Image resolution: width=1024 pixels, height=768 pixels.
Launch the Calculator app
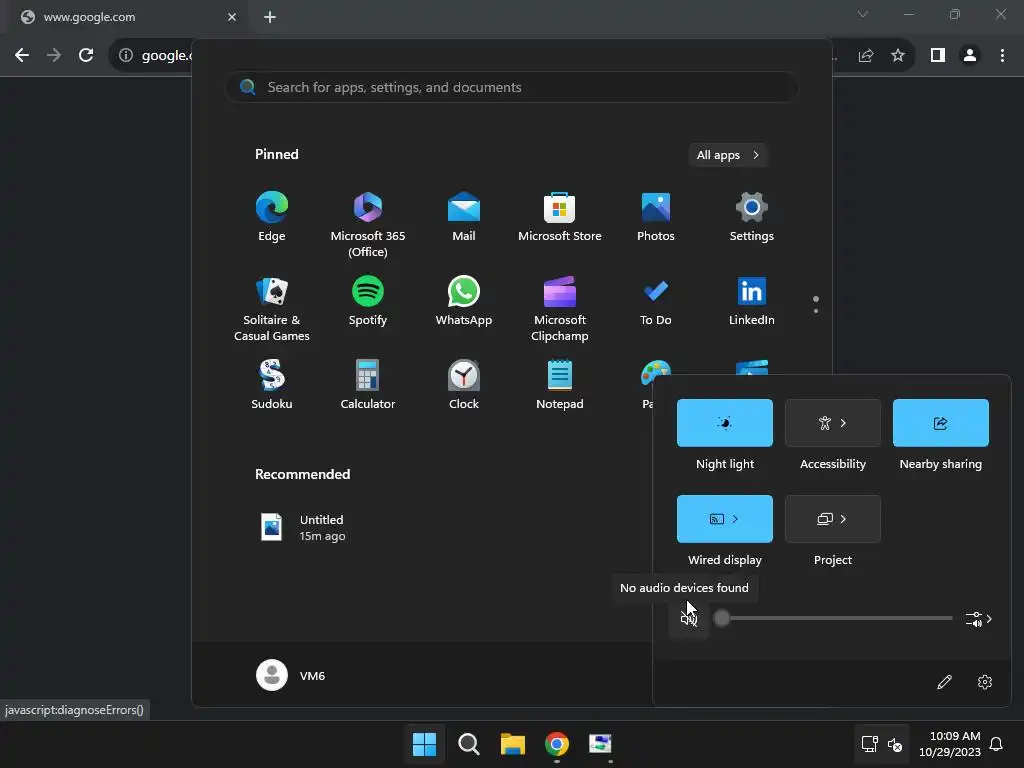coord(368,385)
